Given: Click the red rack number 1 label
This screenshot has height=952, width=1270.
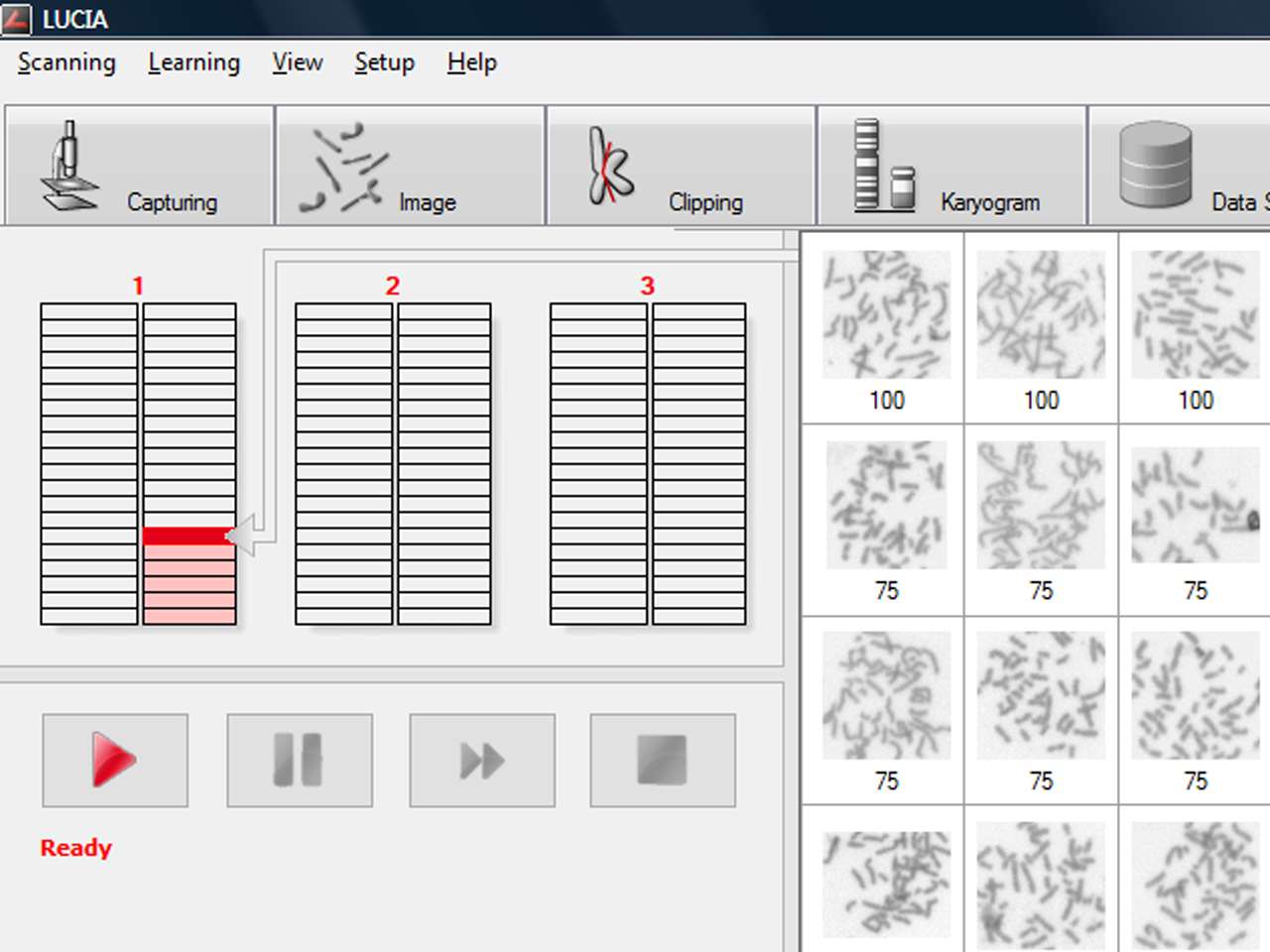Looking at the screenshot, I should tap(138, 286).
